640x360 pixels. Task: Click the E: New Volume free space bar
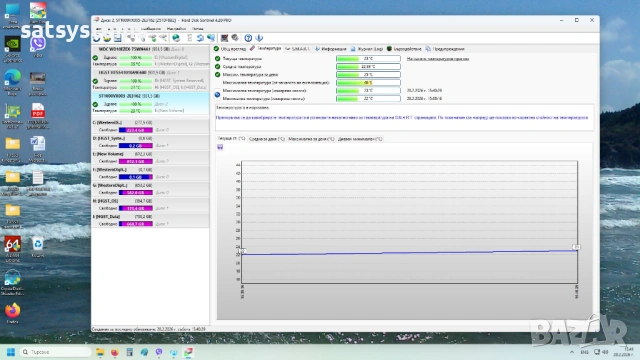click(136, 161)
